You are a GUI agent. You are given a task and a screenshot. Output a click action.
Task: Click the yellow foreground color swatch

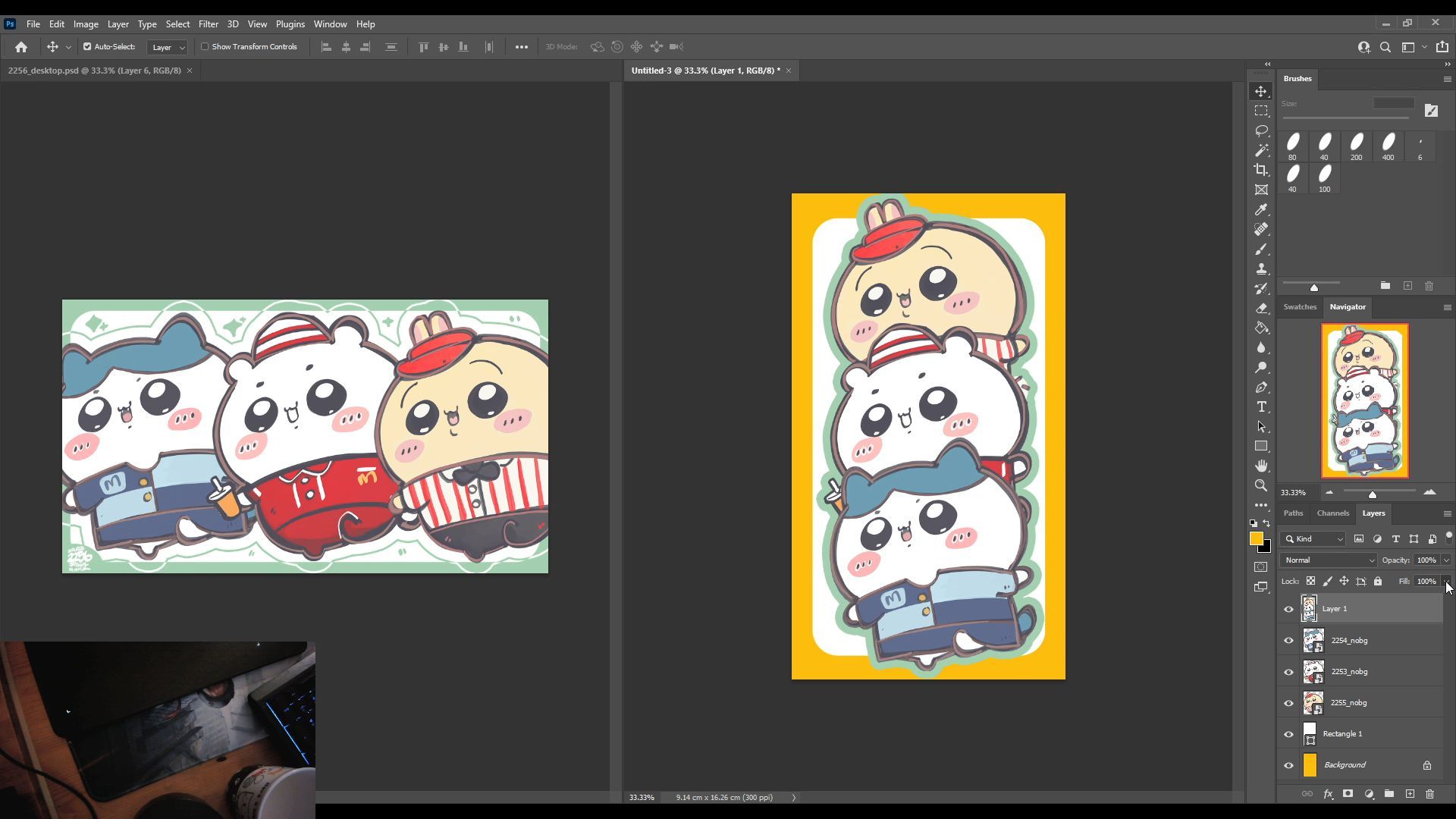pyautogui.click(x=1256, y=538)
